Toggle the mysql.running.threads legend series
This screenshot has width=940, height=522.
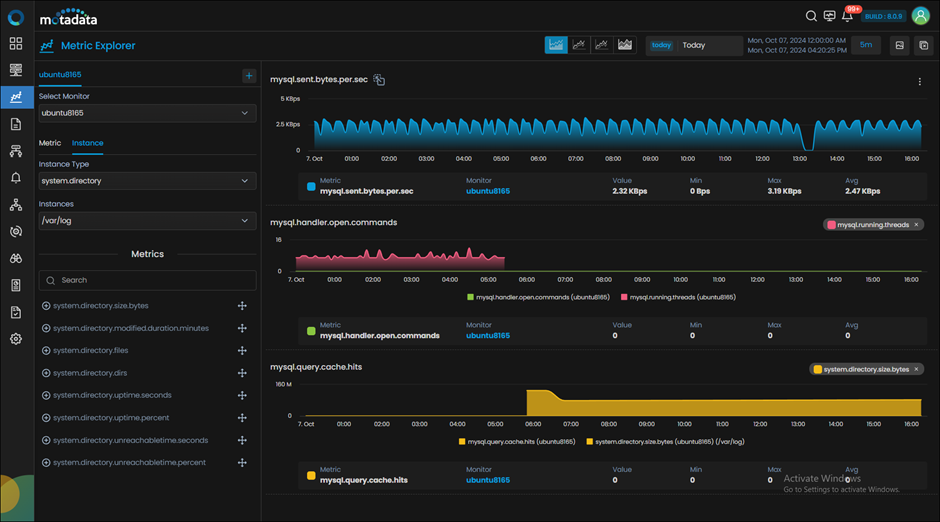[678, 297]
